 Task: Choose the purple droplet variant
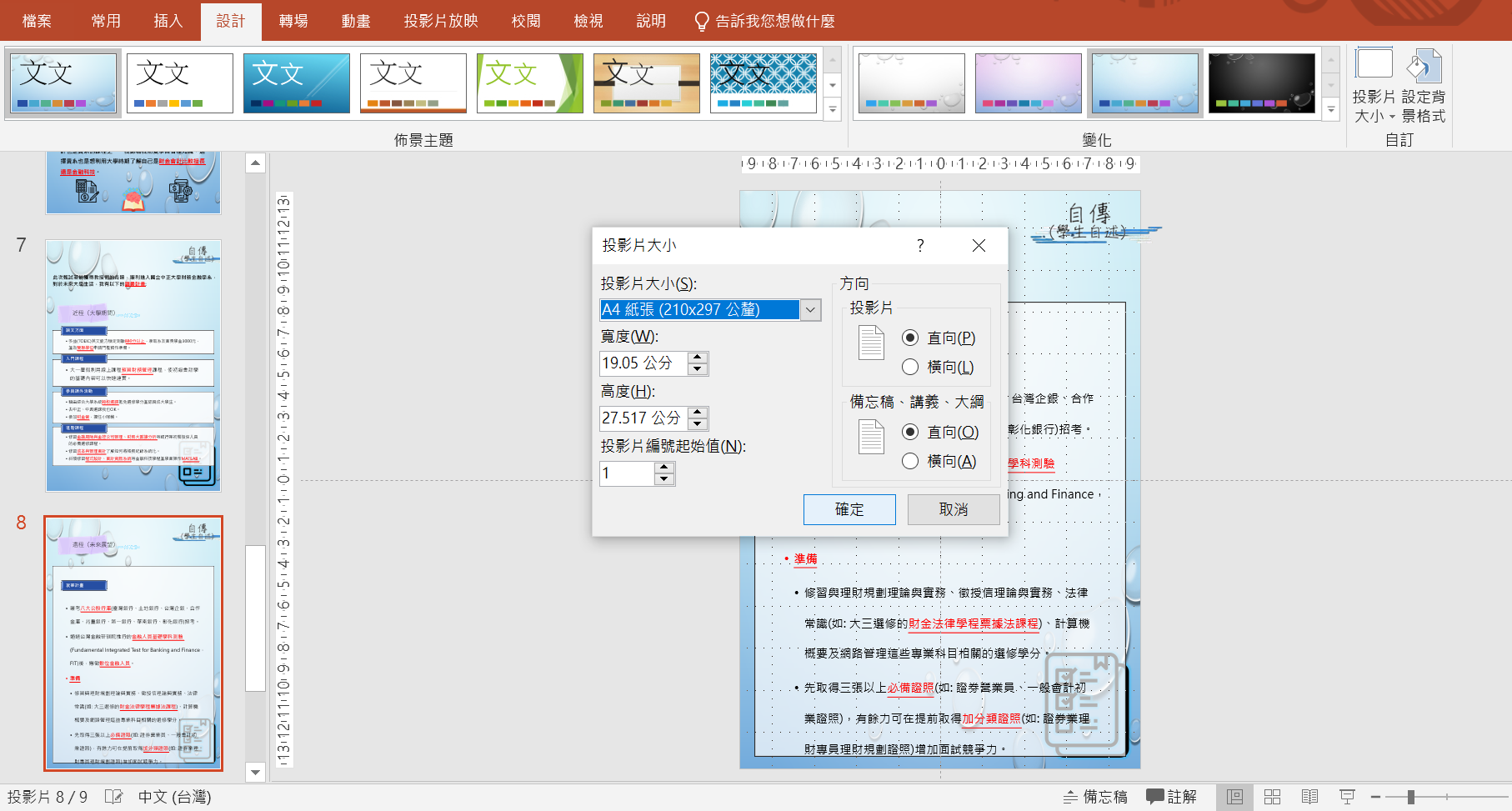1029,83
